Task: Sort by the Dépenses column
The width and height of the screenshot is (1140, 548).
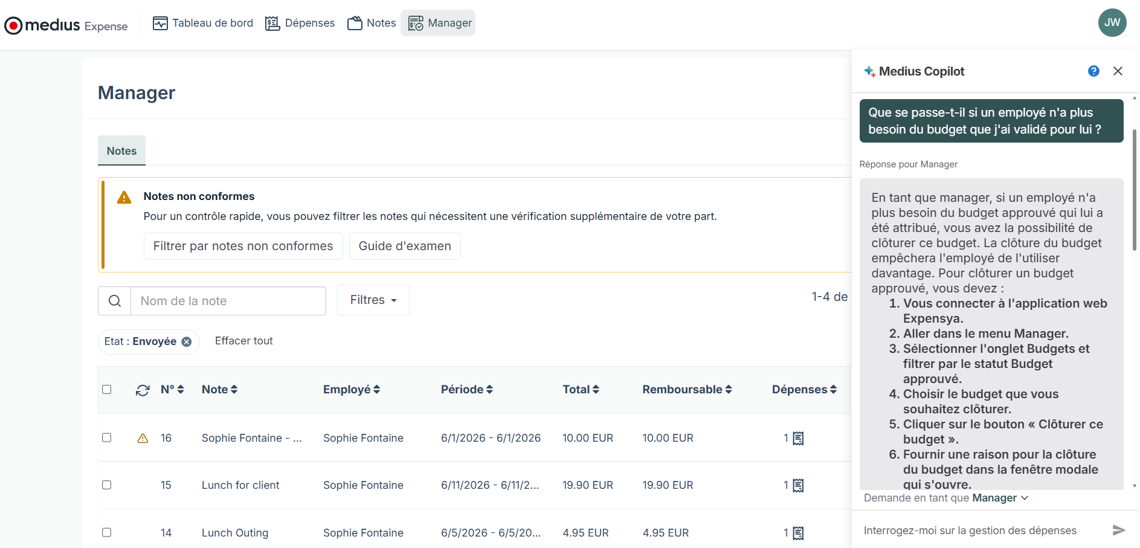Action: pos(804,390)
